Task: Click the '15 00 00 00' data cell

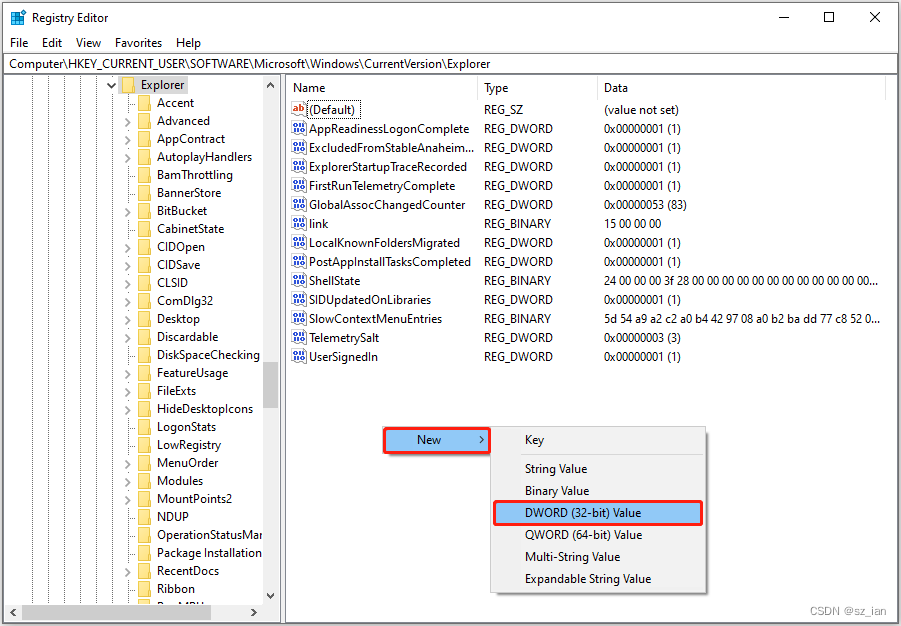Action: [633, 224]
